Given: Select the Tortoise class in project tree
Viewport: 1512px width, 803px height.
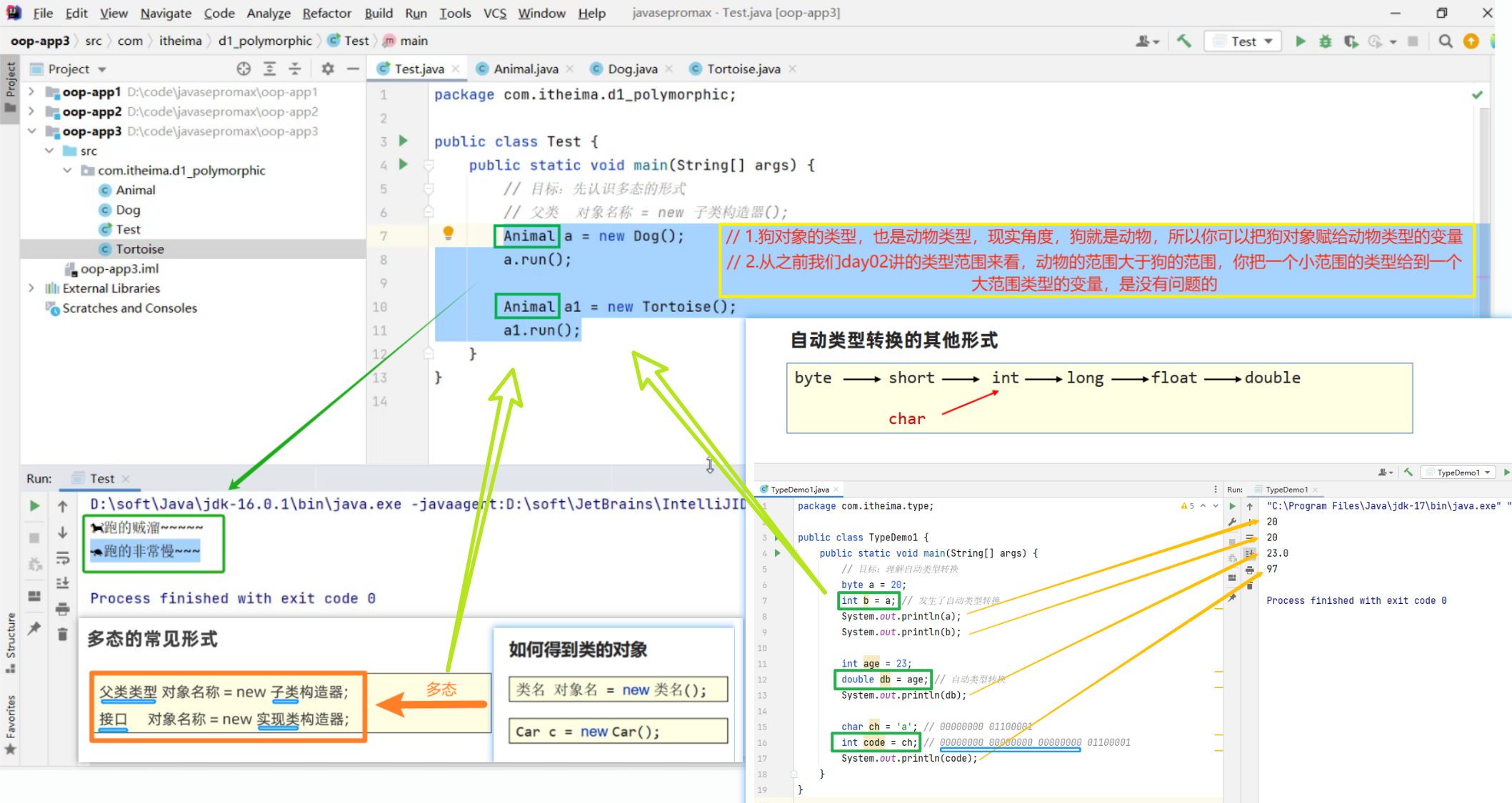Looking at the screenshot, I should [139, 249].
